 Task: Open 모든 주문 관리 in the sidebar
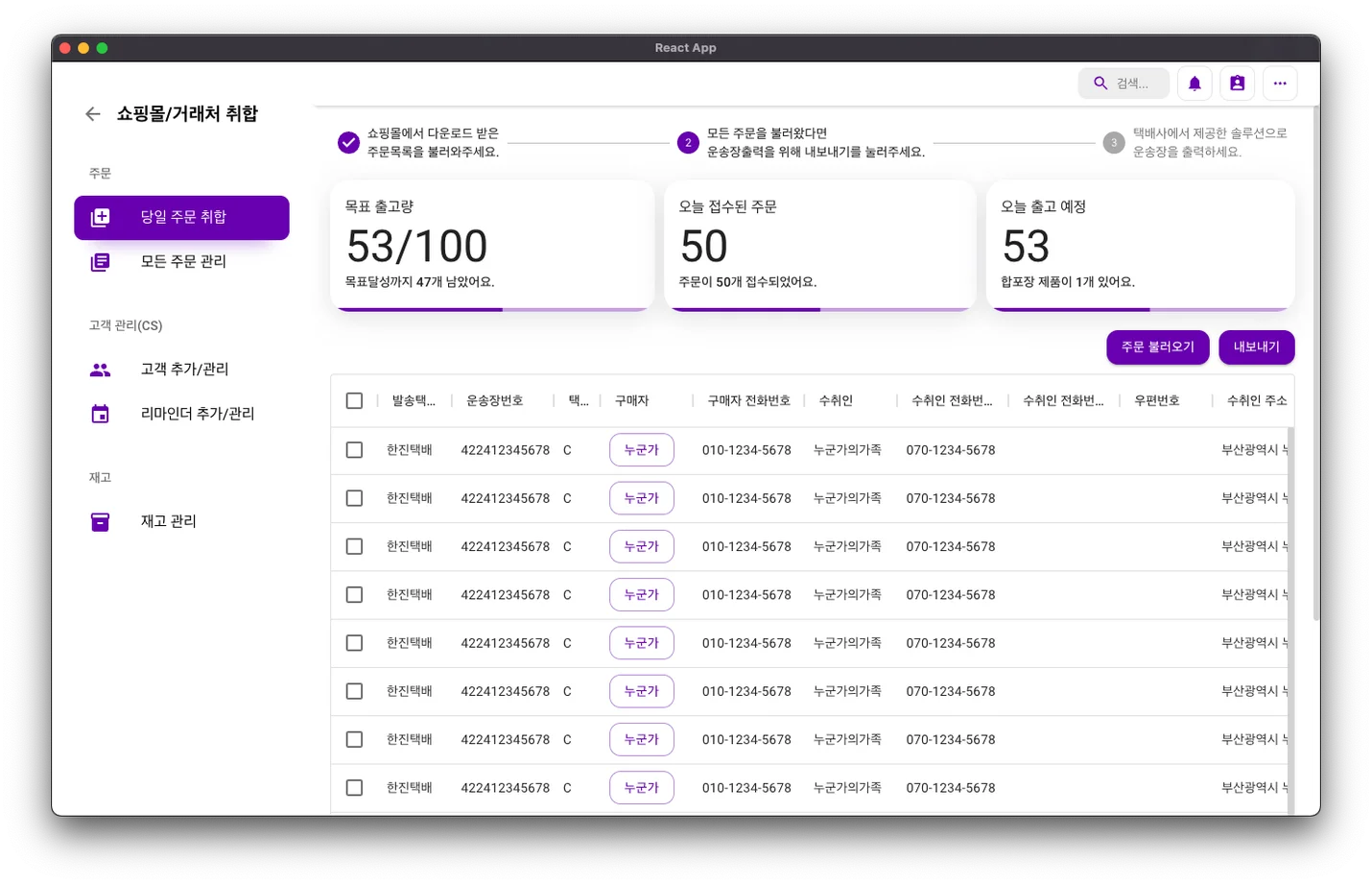181,262
